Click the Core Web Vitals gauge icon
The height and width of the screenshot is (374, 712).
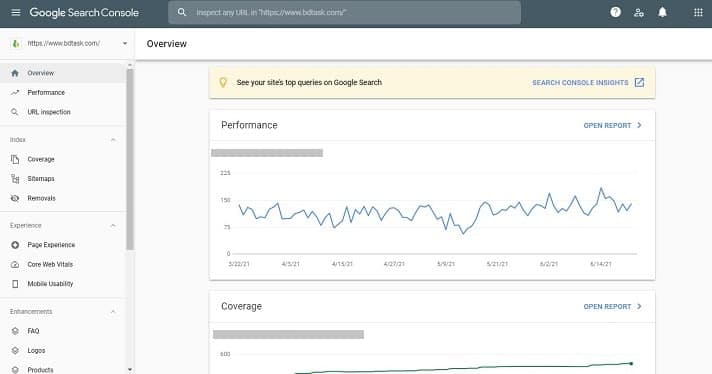[x=15, y=265]
